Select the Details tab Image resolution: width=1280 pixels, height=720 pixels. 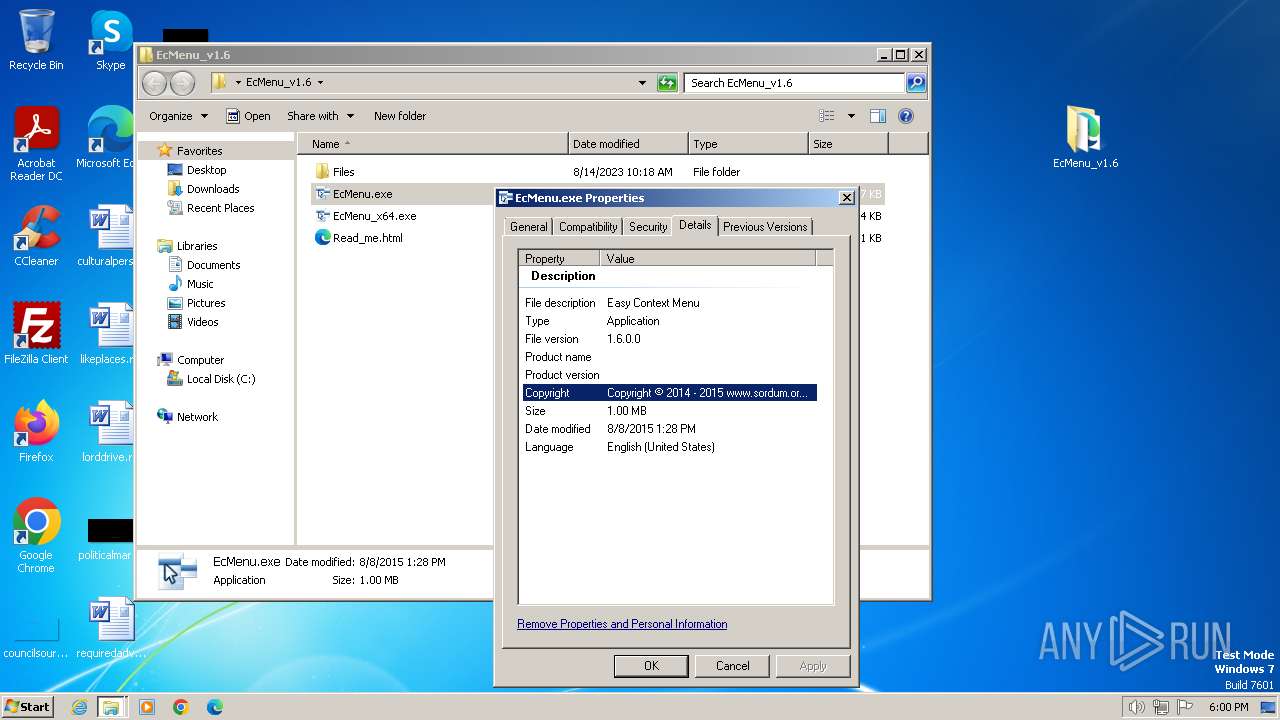point(695,225)
